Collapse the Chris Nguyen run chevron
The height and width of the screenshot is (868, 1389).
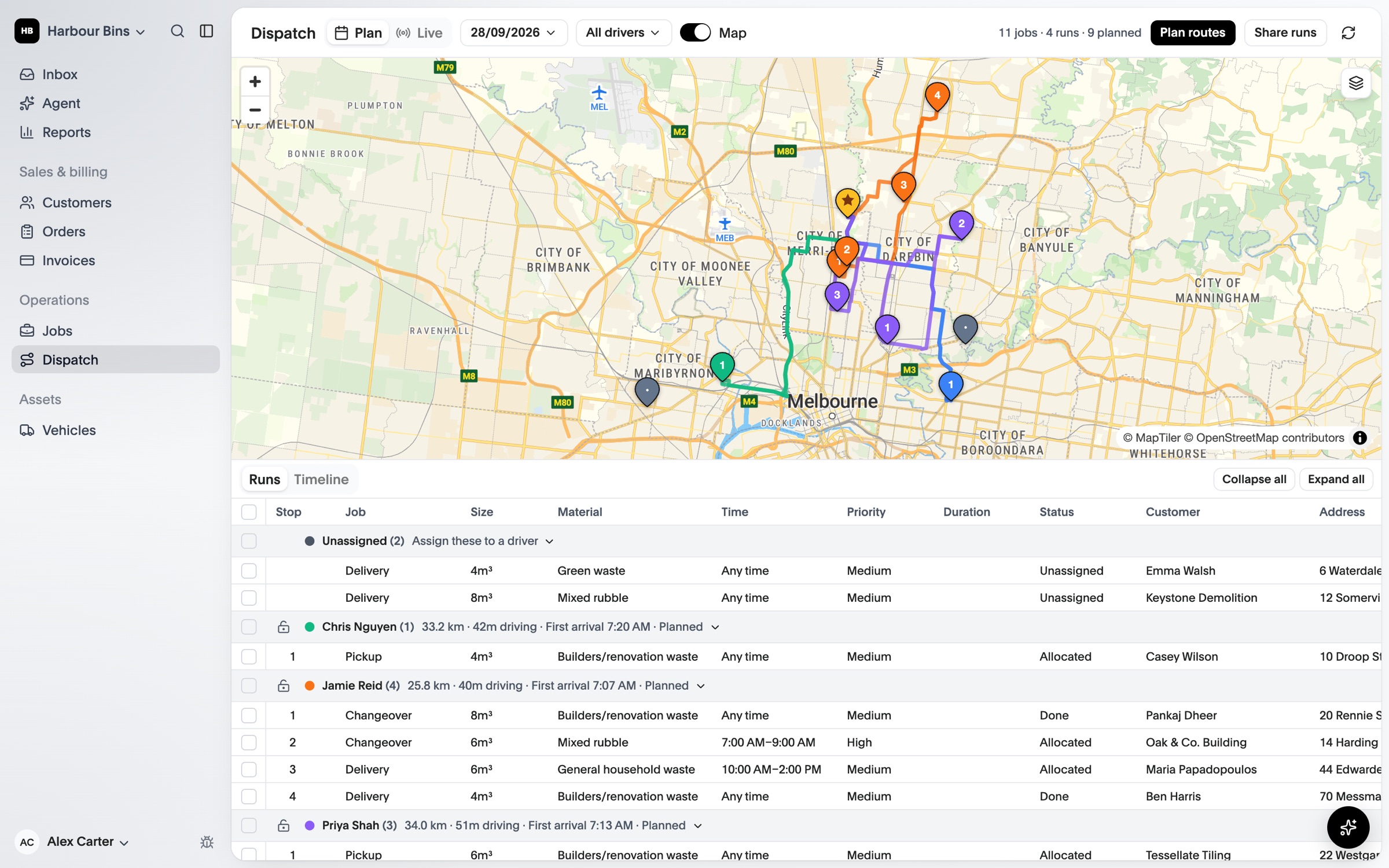715,627
